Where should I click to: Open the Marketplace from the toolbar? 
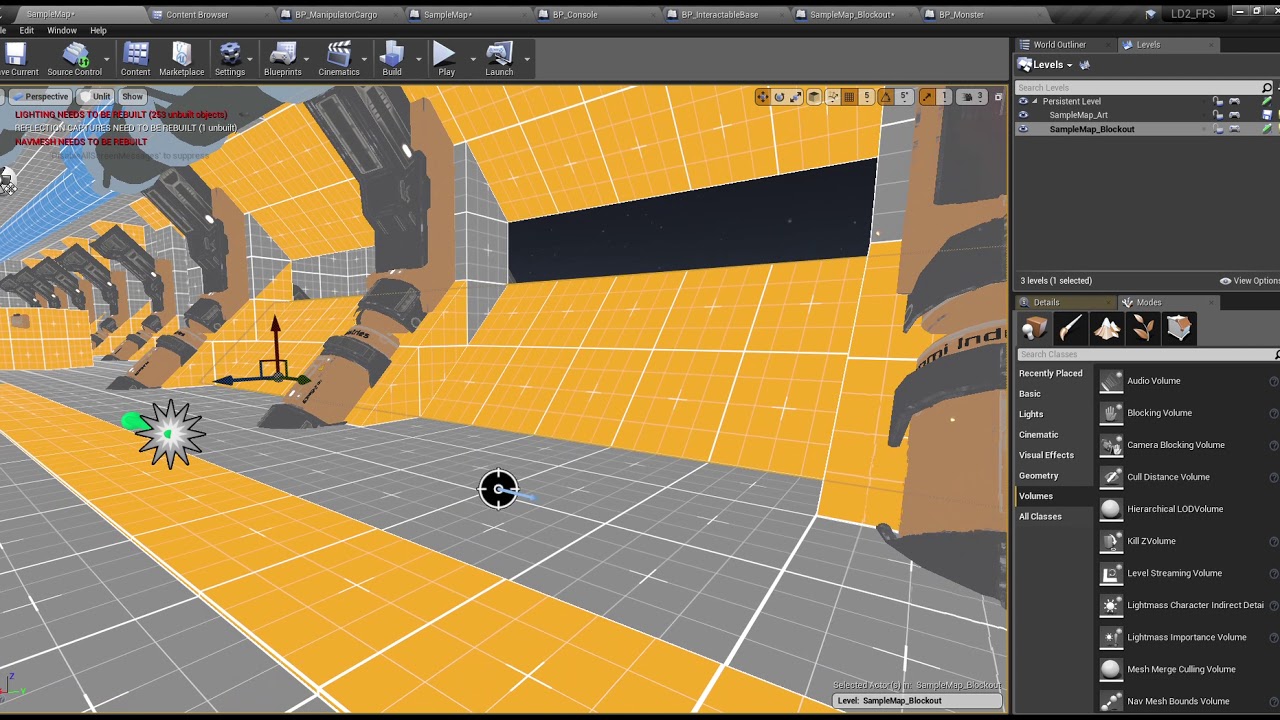(181, 59)
